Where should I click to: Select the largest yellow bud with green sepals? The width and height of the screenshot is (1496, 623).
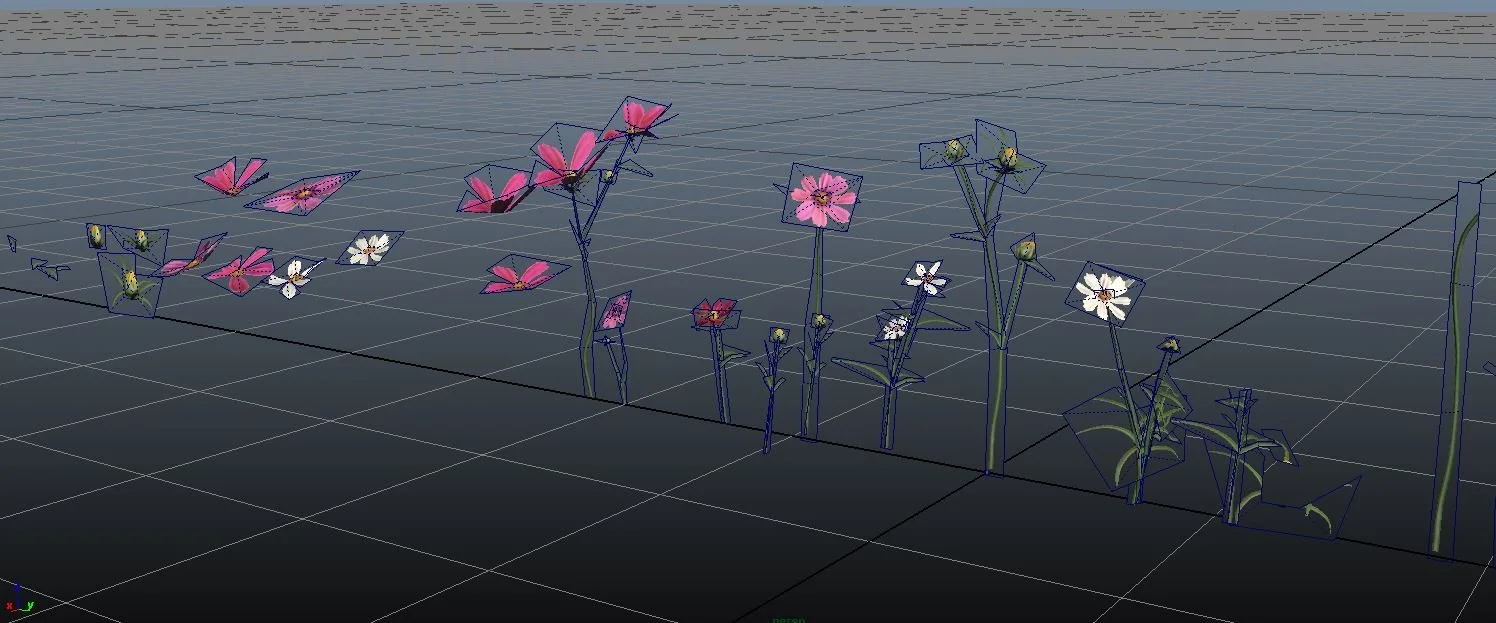coord(130,284)
